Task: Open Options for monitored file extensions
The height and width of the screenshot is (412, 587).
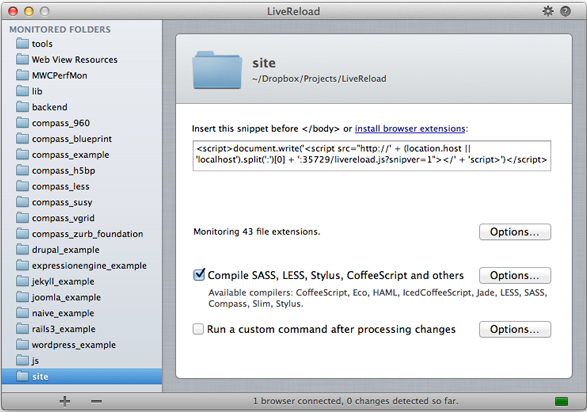Action: click(515, 232)
